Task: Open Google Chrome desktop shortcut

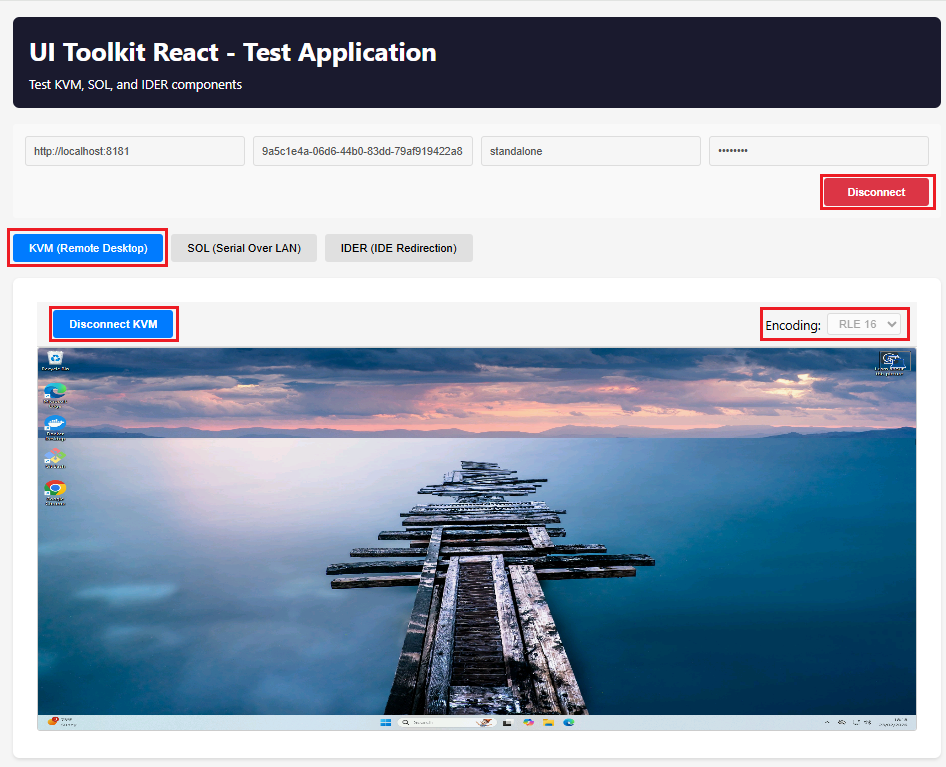Action: tap(55, 490)
